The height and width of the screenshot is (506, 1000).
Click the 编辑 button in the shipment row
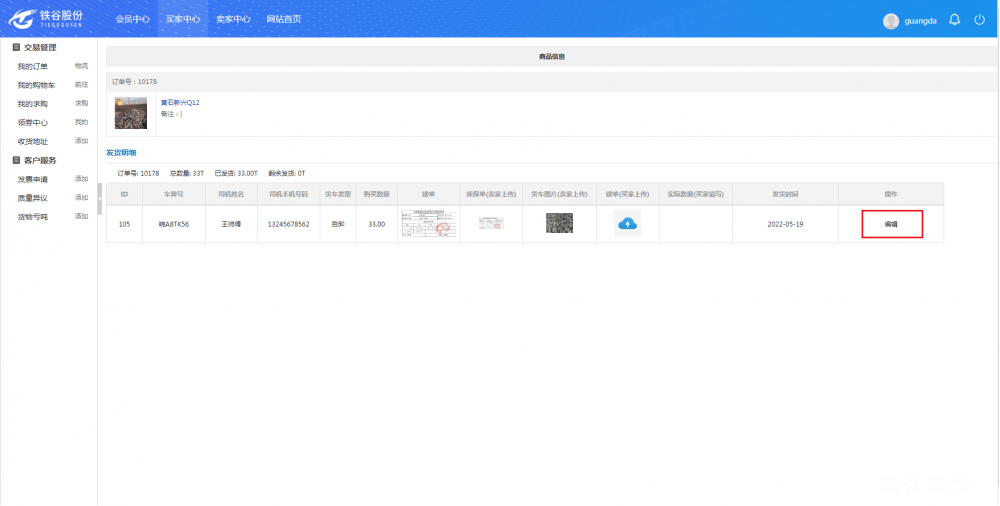tap(891, 224)
